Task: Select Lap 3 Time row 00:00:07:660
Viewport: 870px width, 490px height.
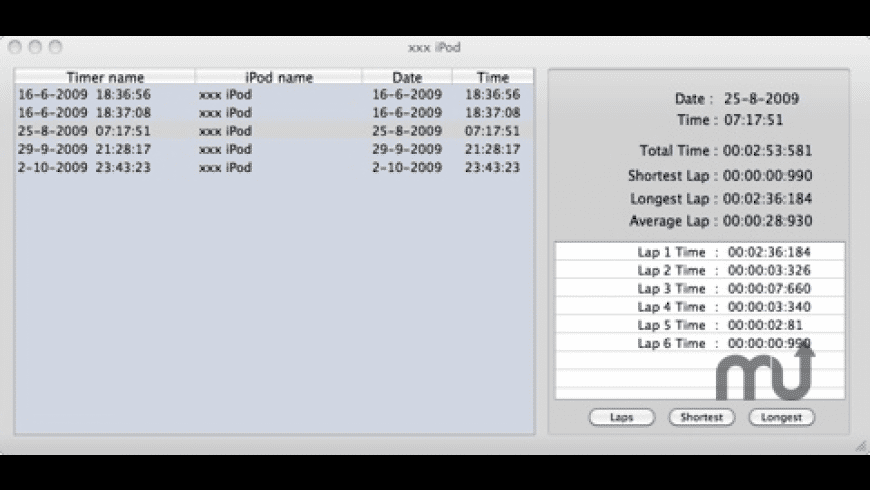Action: click(700, 289)
